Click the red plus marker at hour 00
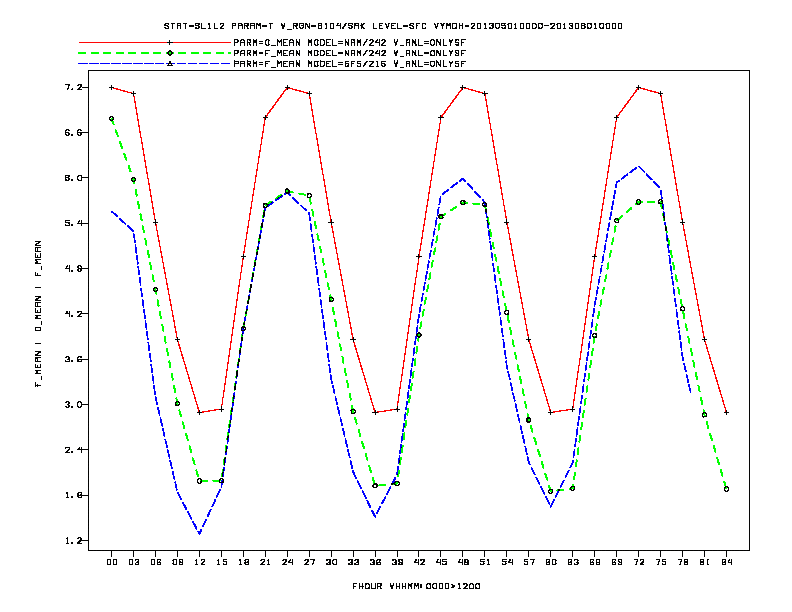This screenshot has height=612, width=792. point(112,87)
